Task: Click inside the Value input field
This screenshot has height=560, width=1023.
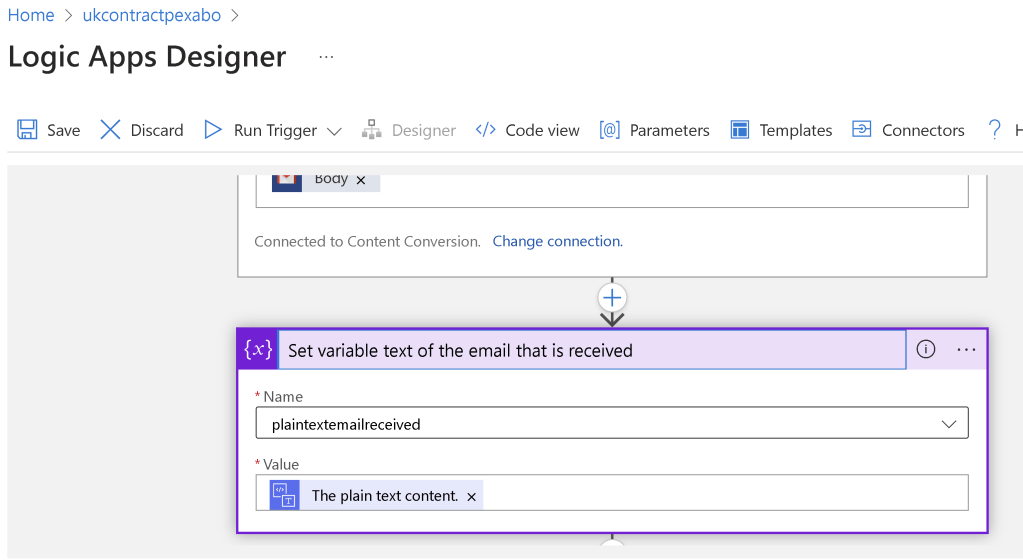Action: pos(612,493)
